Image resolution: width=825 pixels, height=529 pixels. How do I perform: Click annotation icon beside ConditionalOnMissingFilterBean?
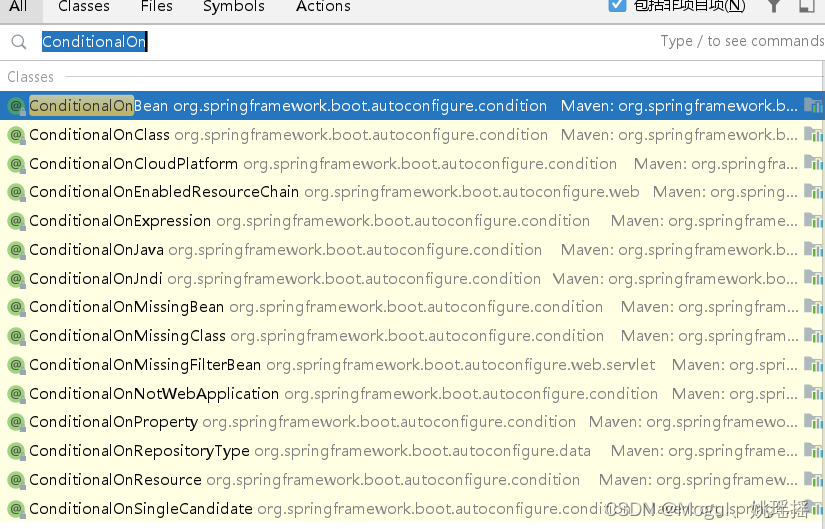(16, 365)
